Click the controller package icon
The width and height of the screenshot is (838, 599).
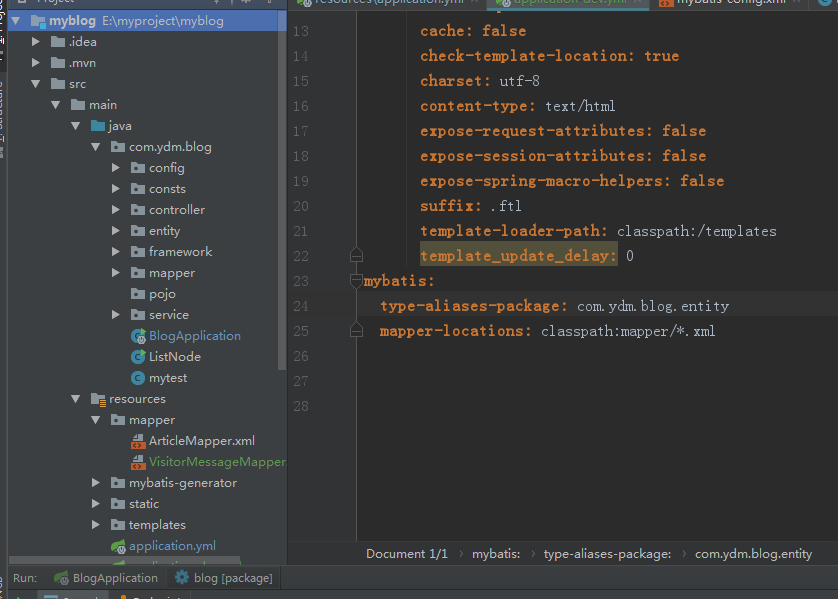click(x=138, y=209)
